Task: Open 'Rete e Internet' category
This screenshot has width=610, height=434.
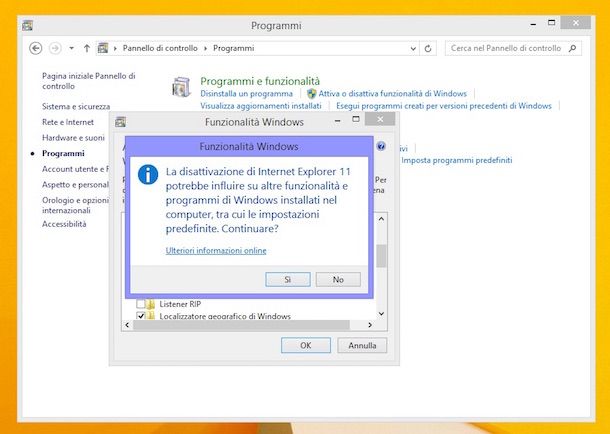Action: [68, 122]
